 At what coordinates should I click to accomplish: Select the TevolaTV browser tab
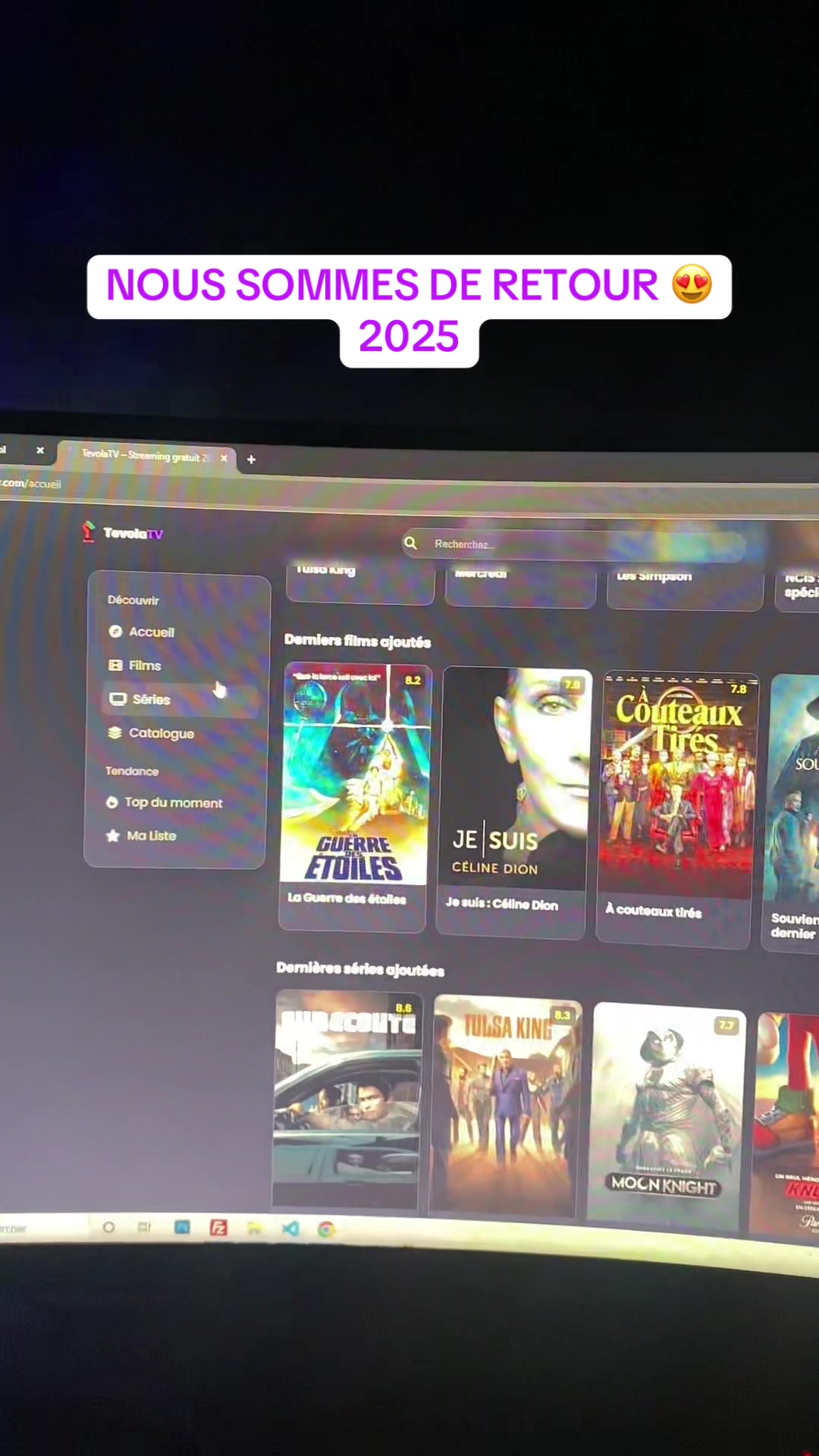point(146,455)
